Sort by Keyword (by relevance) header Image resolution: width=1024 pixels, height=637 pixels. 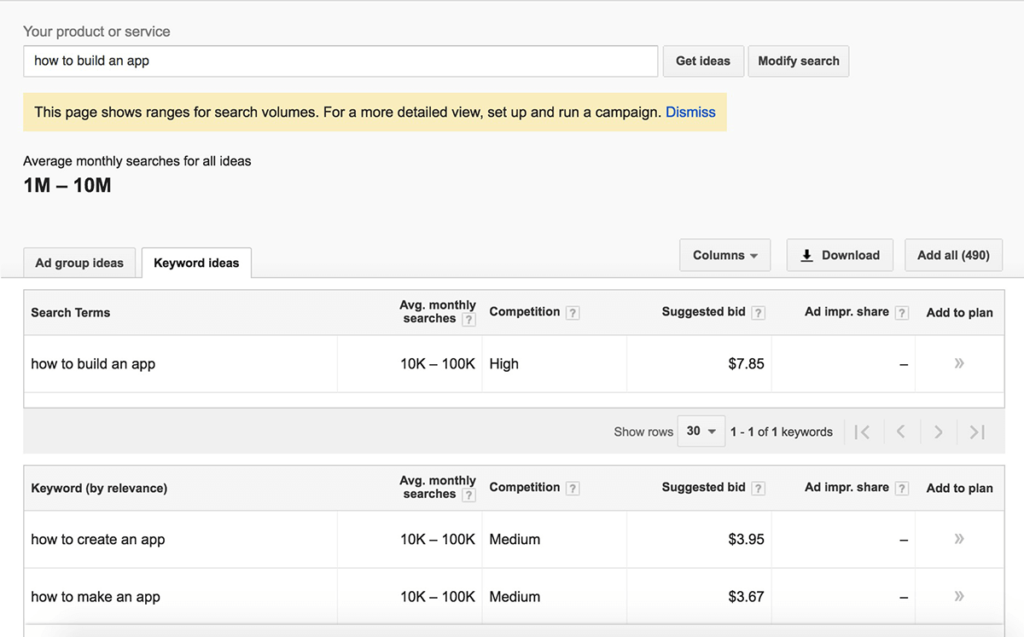(x=99, y=488)
